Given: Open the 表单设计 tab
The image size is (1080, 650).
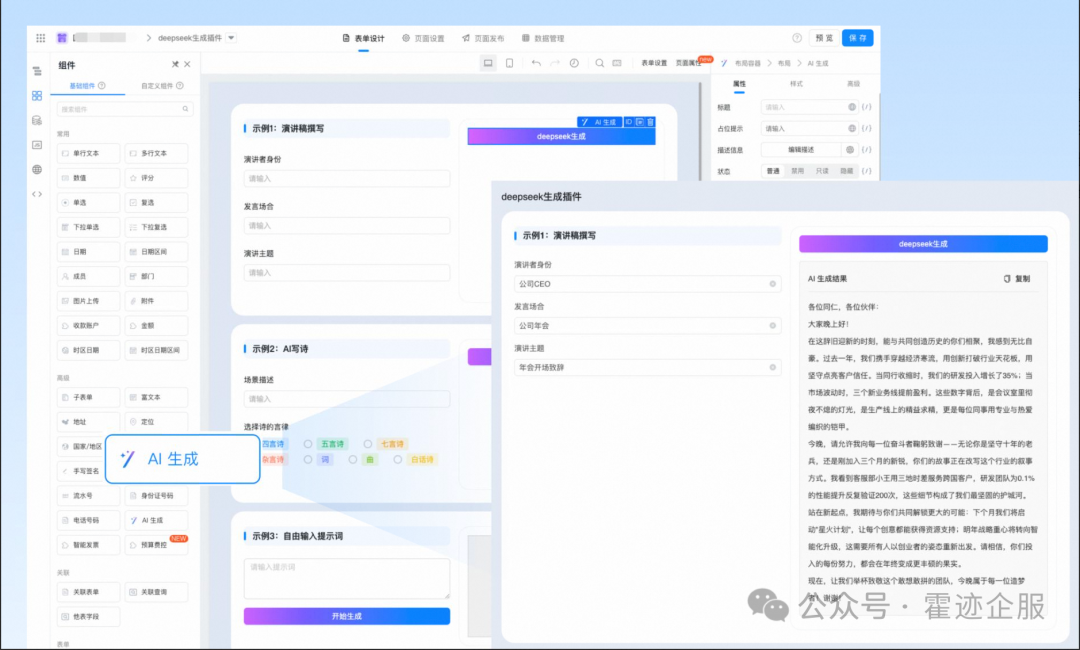Looking at the screenshot, I should pos(364,39).
